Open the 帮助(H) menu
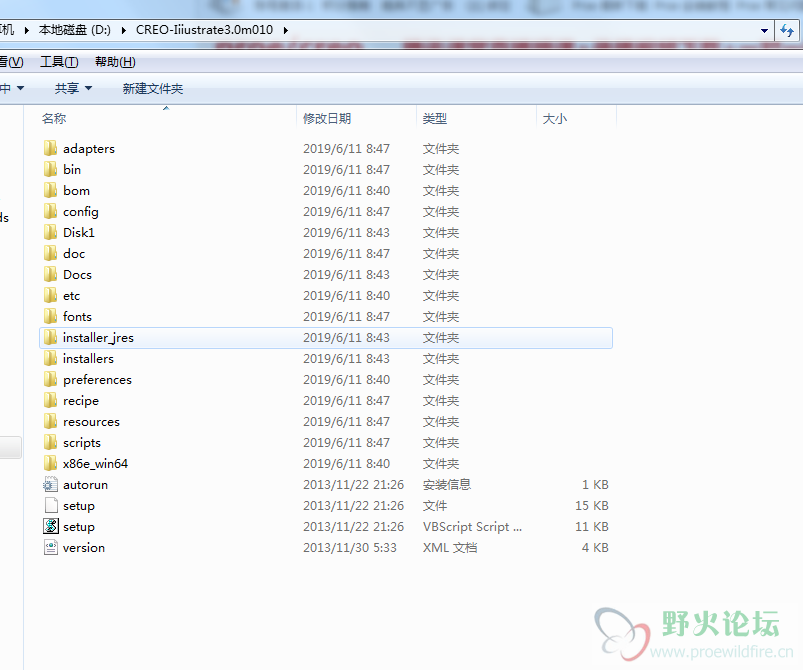The image size is (803, 670). pyautogui.click(x=115, y=62)
